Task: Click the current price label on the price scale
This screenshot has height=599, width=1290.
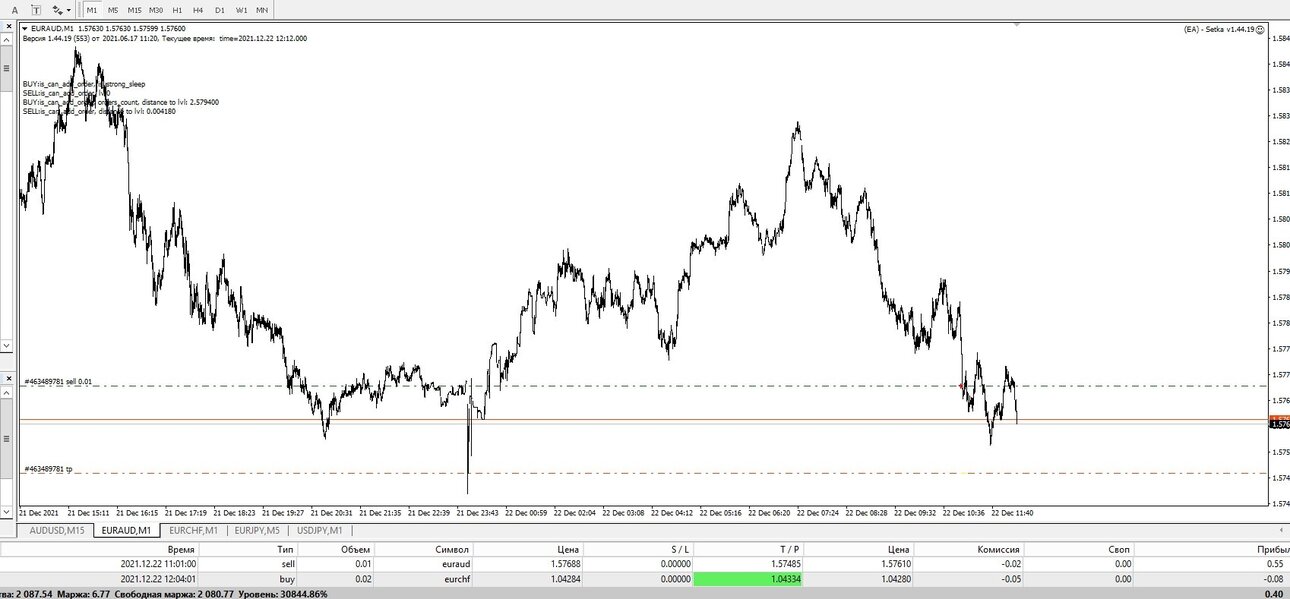Action: (1279, 424)
